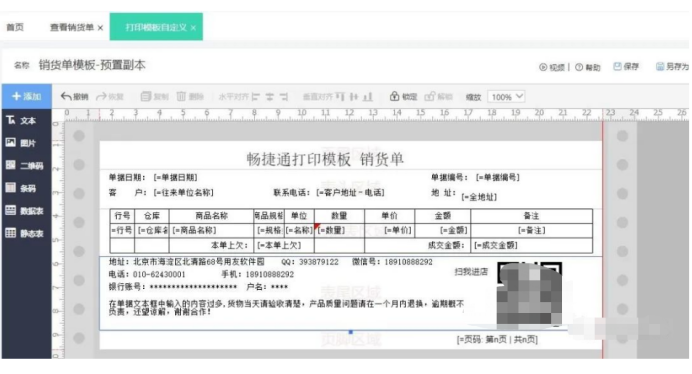The width and height of the screenshot is (692, 374).
Task: Select the 电话: 010-62430001 text
Action: coord(147,274)
